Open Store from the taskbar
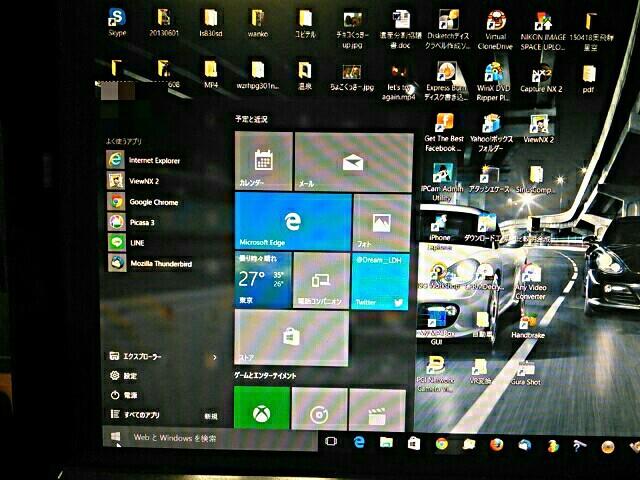Image resolution: width=640 pixels, height=480 pixels. coord(414,443)
